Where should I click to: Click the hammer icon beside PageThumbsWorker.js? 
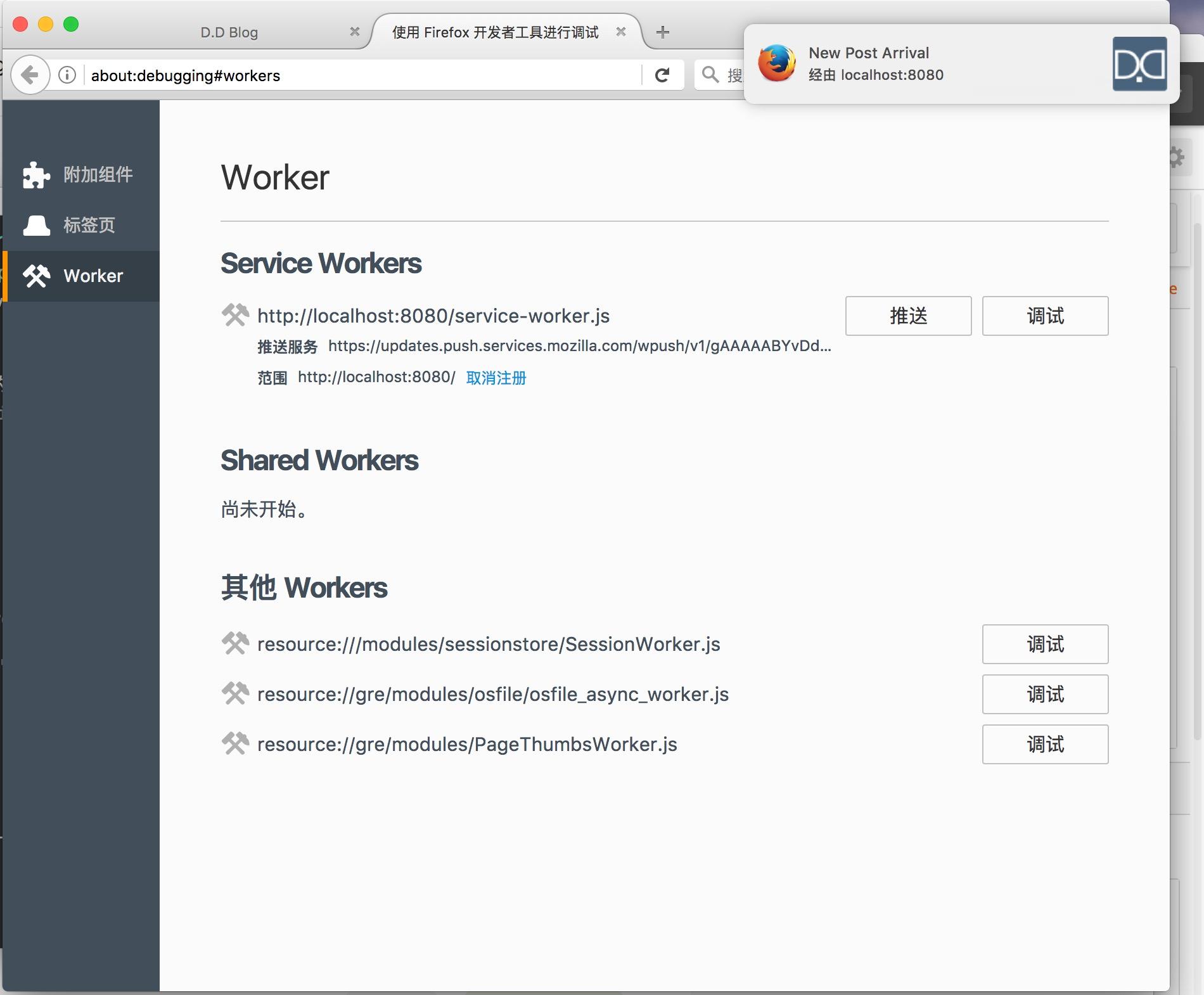[x=235, y=743]
